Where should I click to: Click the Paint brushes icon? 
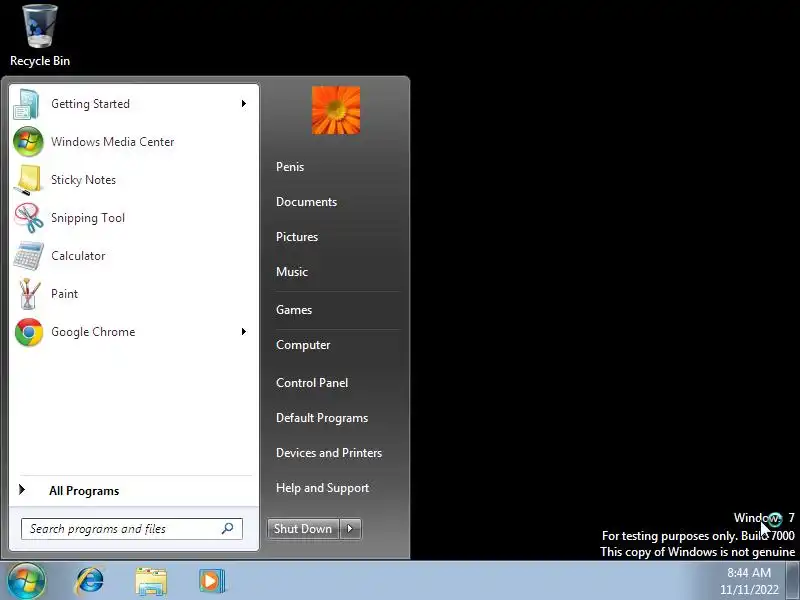click(29, 294)
